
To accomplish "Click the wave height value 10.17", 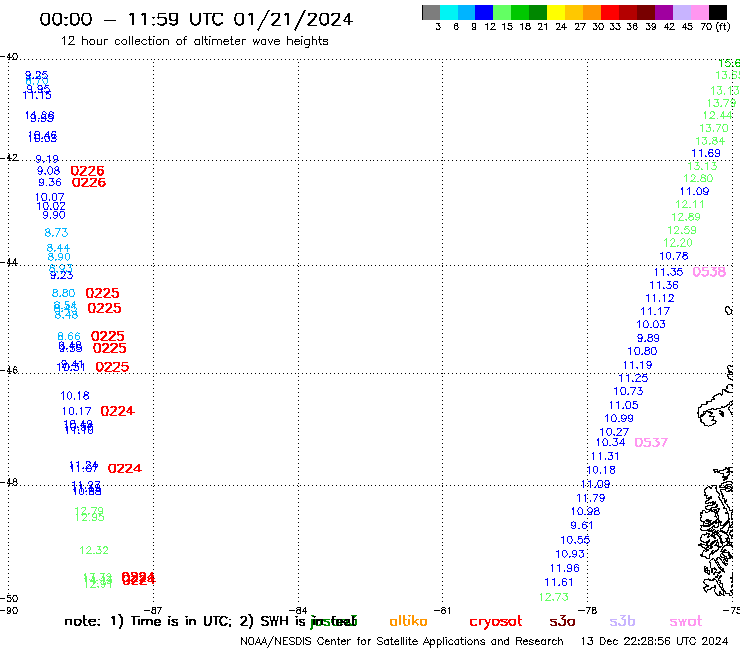I will 76,411.
